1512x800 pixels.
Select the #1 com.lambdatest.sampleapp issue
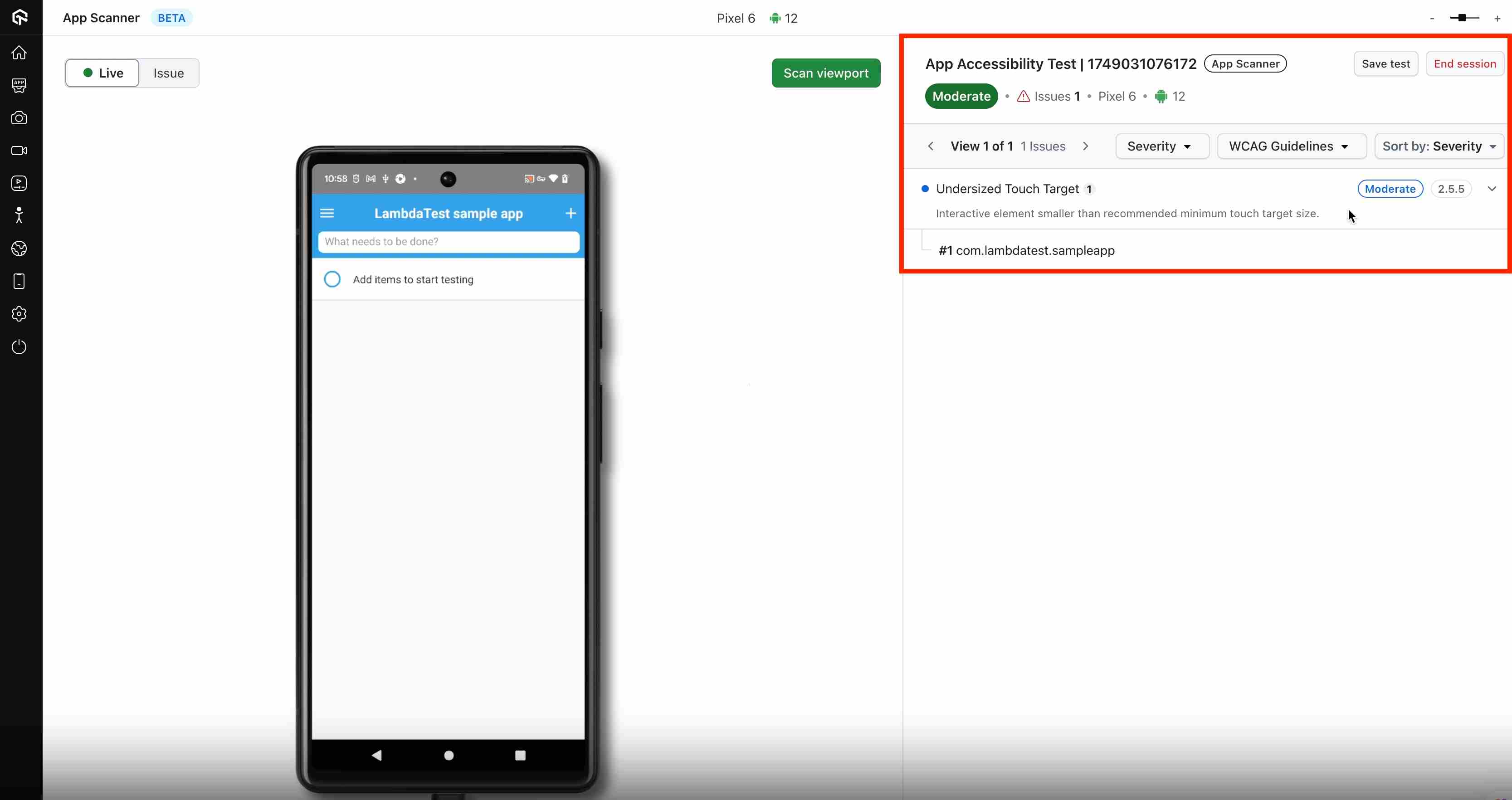[x=1026, y=251]
